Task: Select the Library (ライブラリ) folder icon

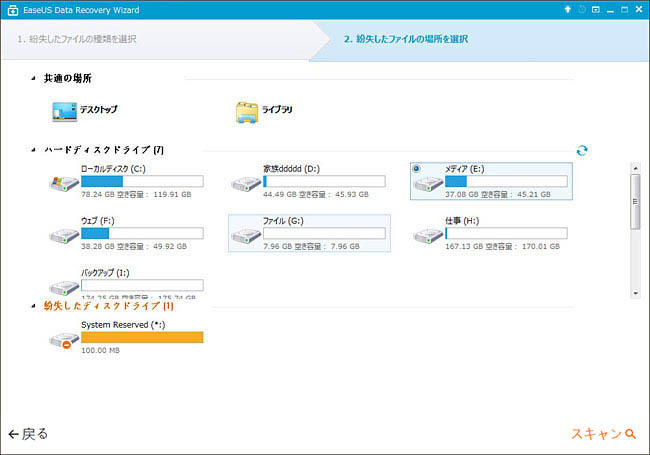Action: pyautogui.click(x=247, y=112)
